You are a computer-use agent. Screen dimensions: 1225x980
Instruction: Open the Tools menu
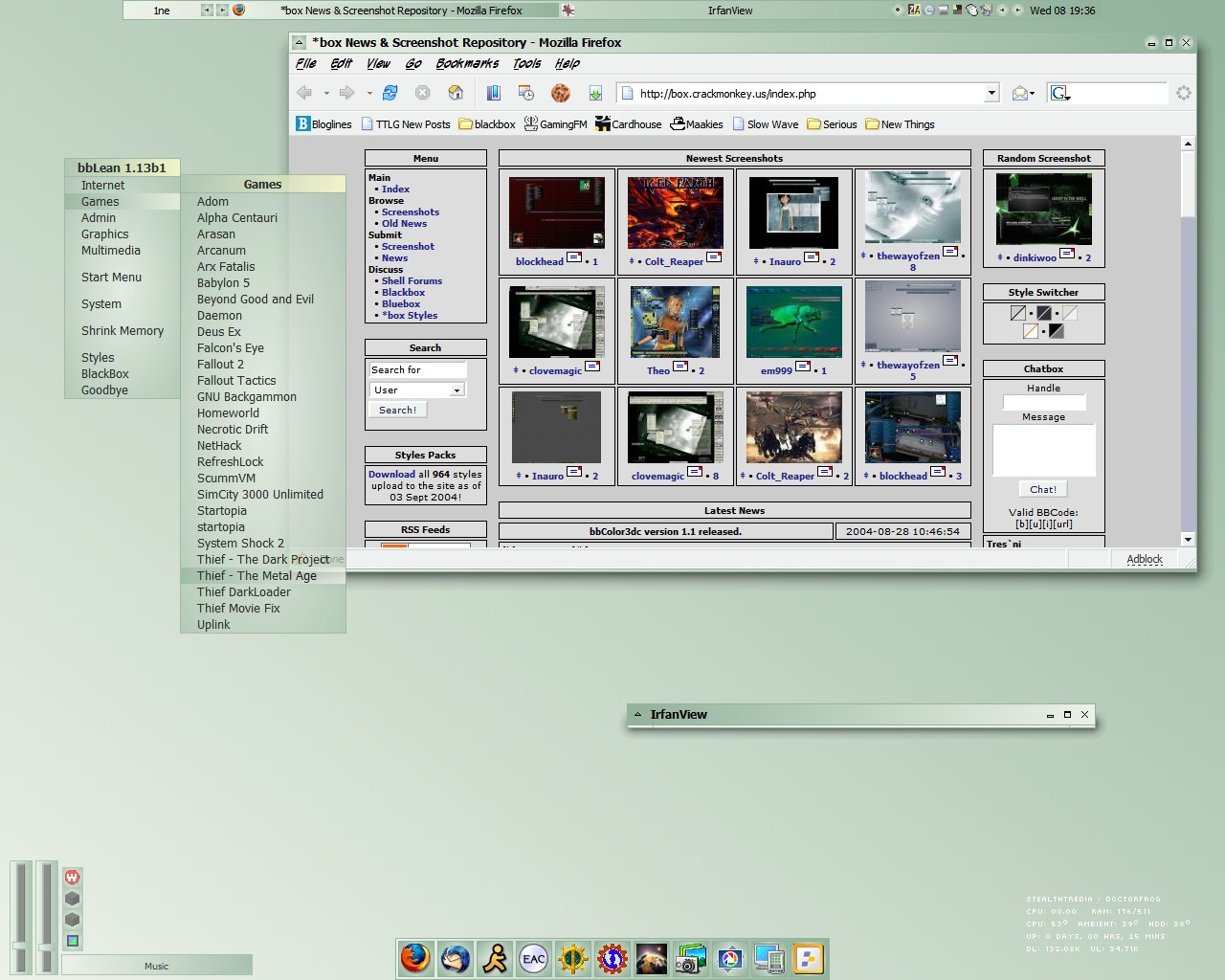(x=527, y=63)
